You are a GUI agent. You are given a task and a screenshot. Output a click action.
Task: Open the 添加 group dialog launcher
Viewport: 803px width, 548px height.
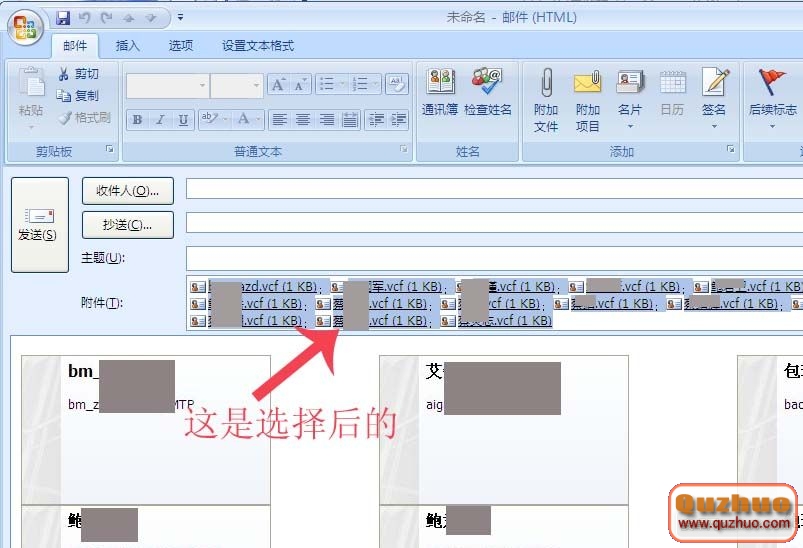click(731, 149)
